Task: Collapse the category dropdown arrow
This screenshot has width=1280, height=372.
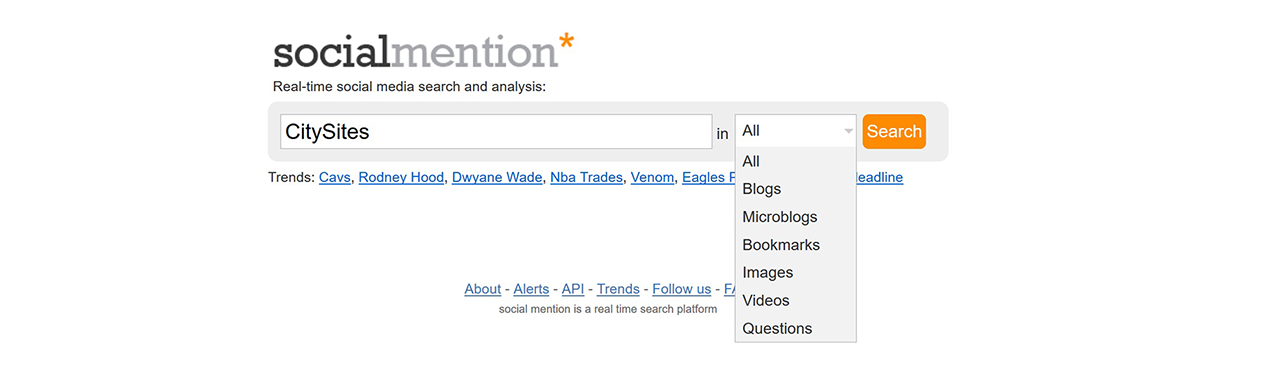Action: click(x=848, y=131)
